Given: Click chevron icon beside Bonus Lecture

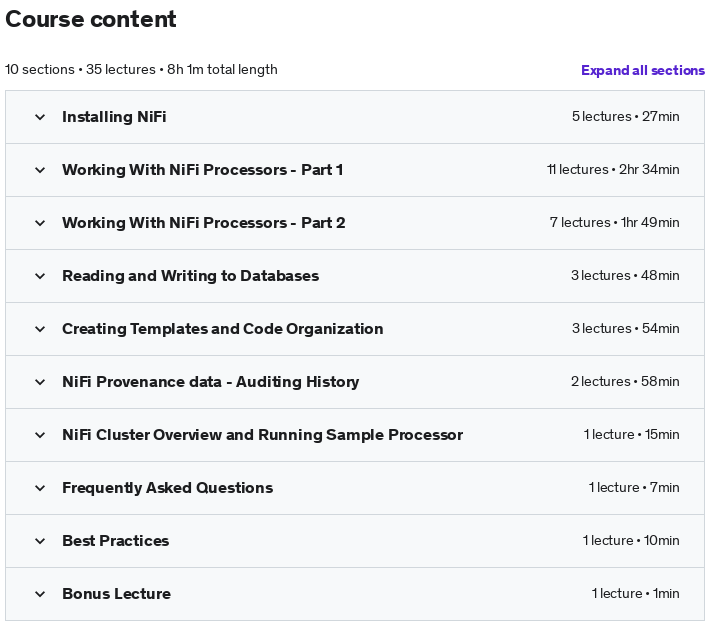Looking at the screenshot, I should [40, 594].
